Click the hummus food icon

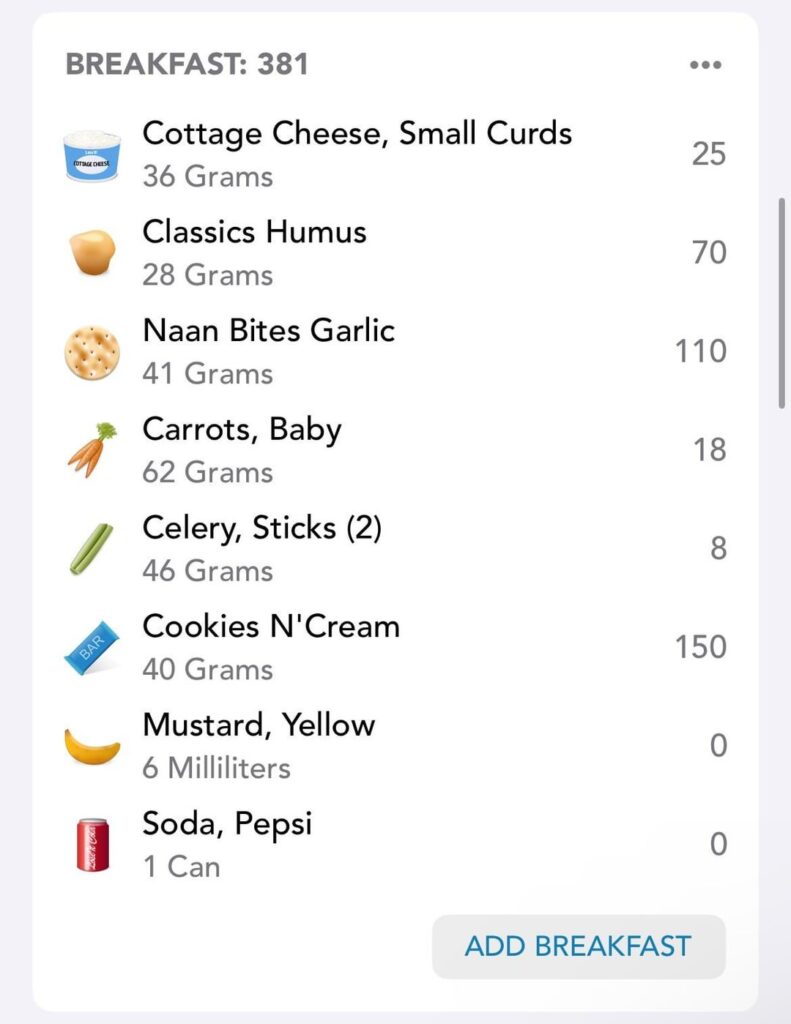(x=92, y=253)
